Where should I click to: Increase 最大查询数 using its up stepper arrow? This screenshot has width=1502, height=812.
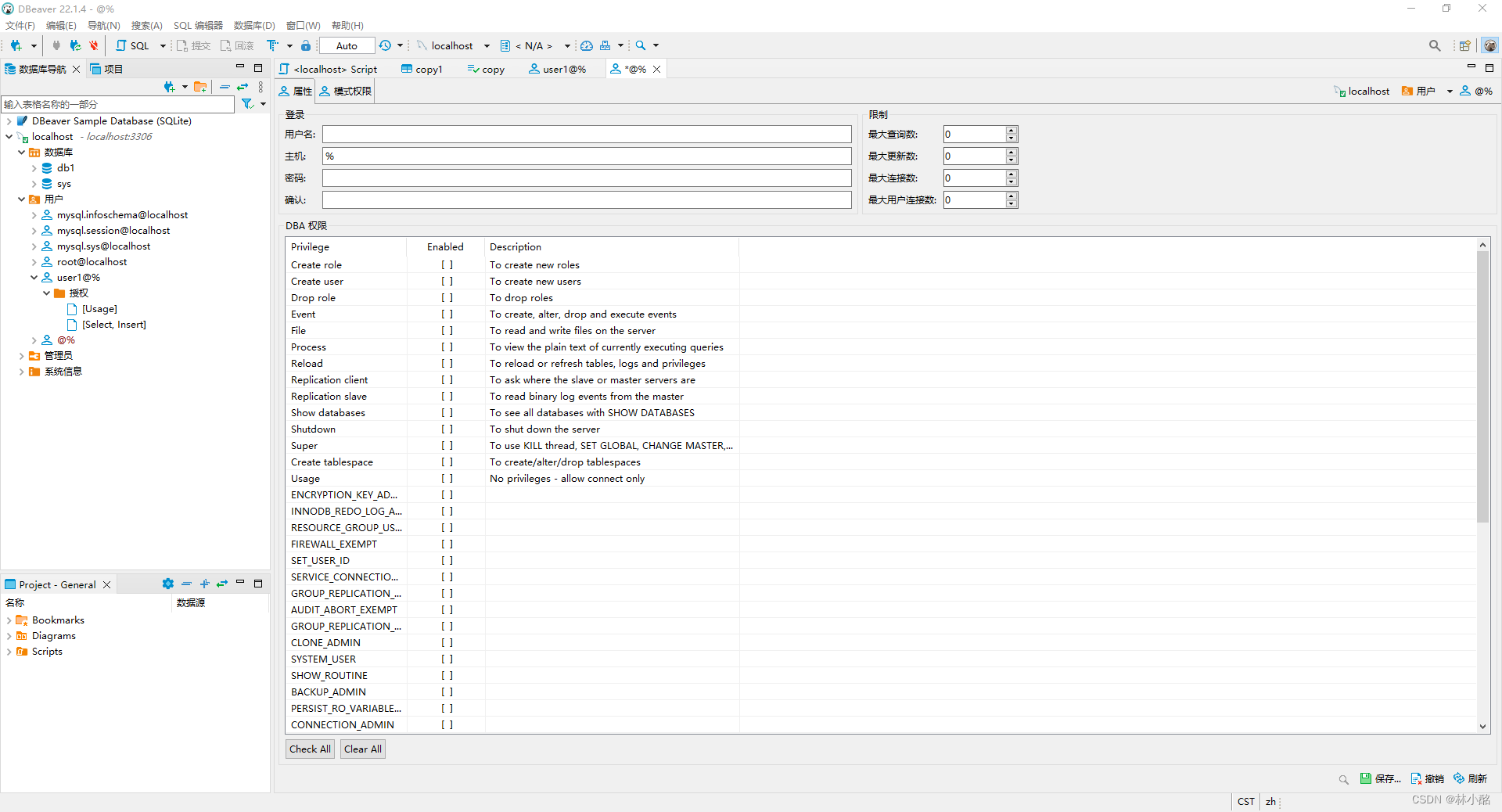click(1011, 131)
